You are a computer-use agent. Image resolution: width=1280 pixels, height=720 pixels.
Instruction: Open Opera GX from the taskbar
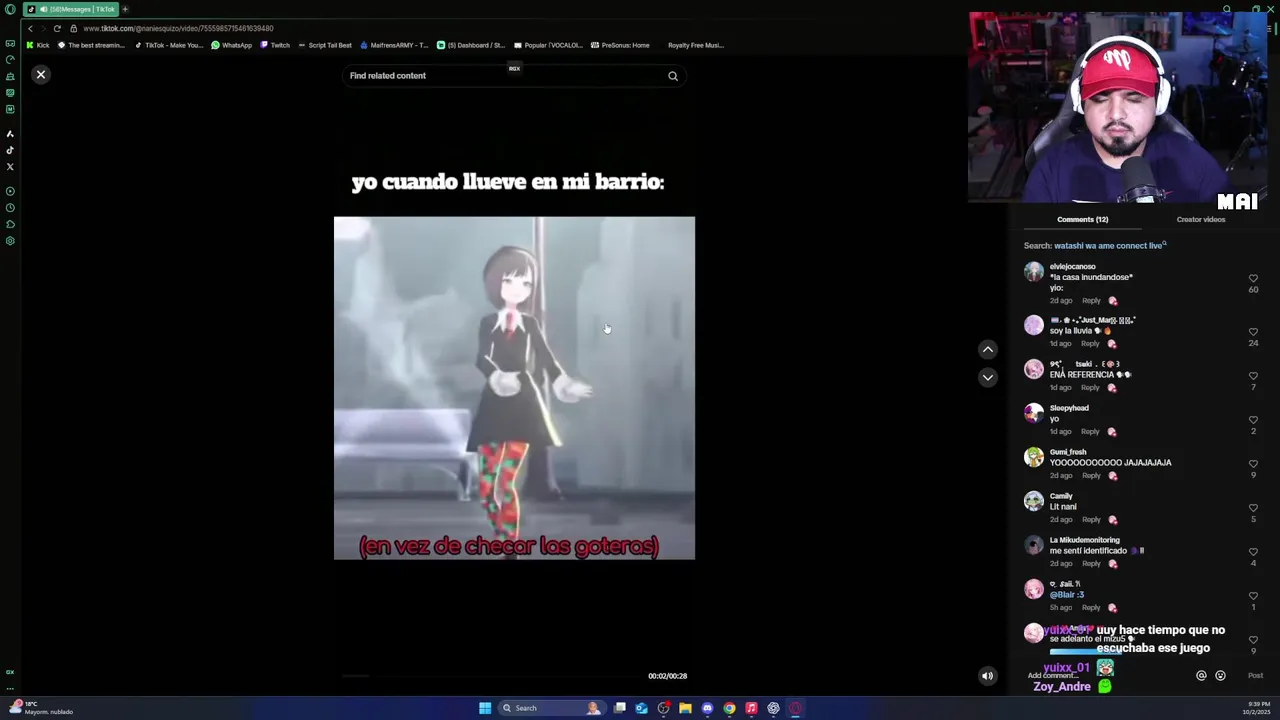point(796,708)
